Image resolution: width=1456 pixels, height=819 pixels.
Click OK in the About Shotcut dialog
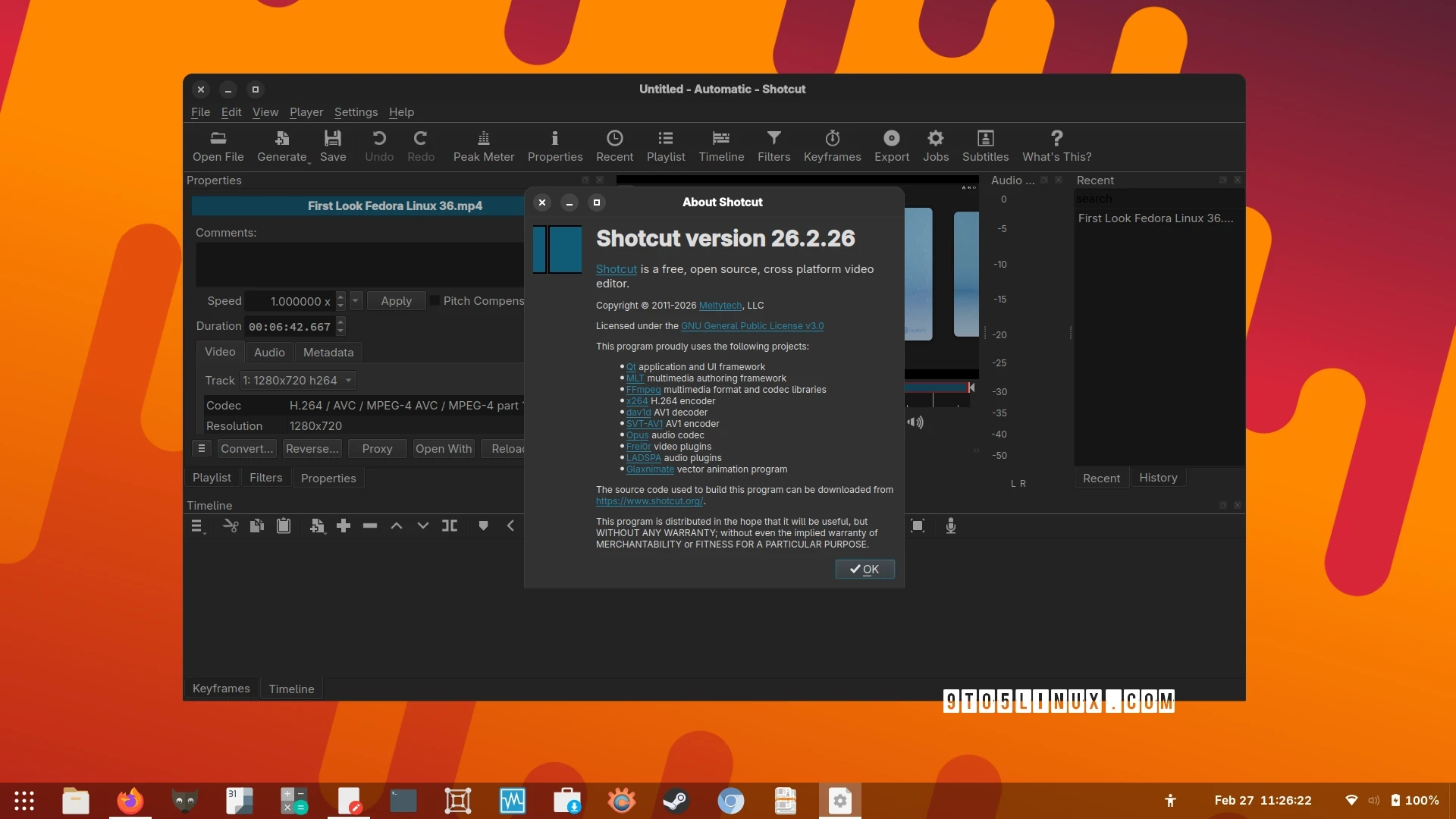[864, 569]
